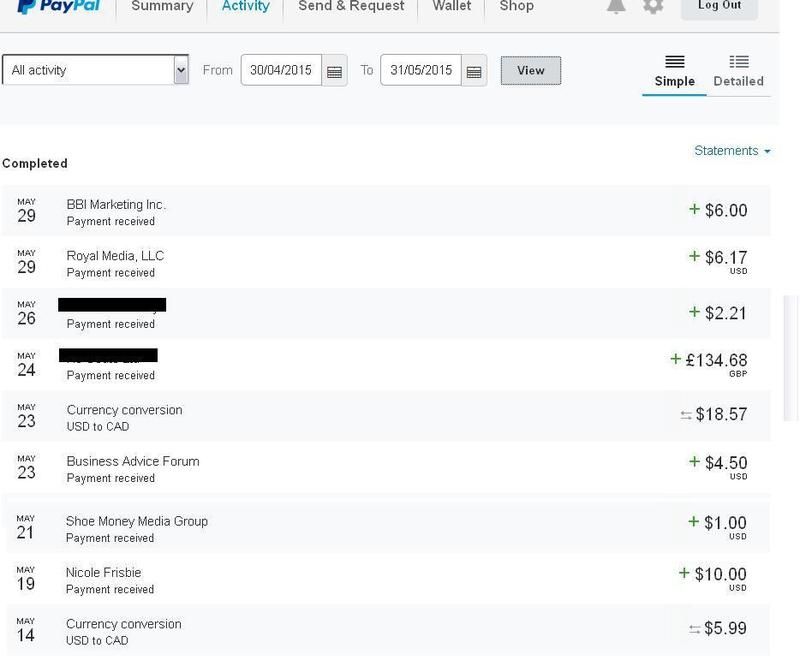Open settings gear icon
The height and width of the screenshot is (660, 800).
(653, 6)
